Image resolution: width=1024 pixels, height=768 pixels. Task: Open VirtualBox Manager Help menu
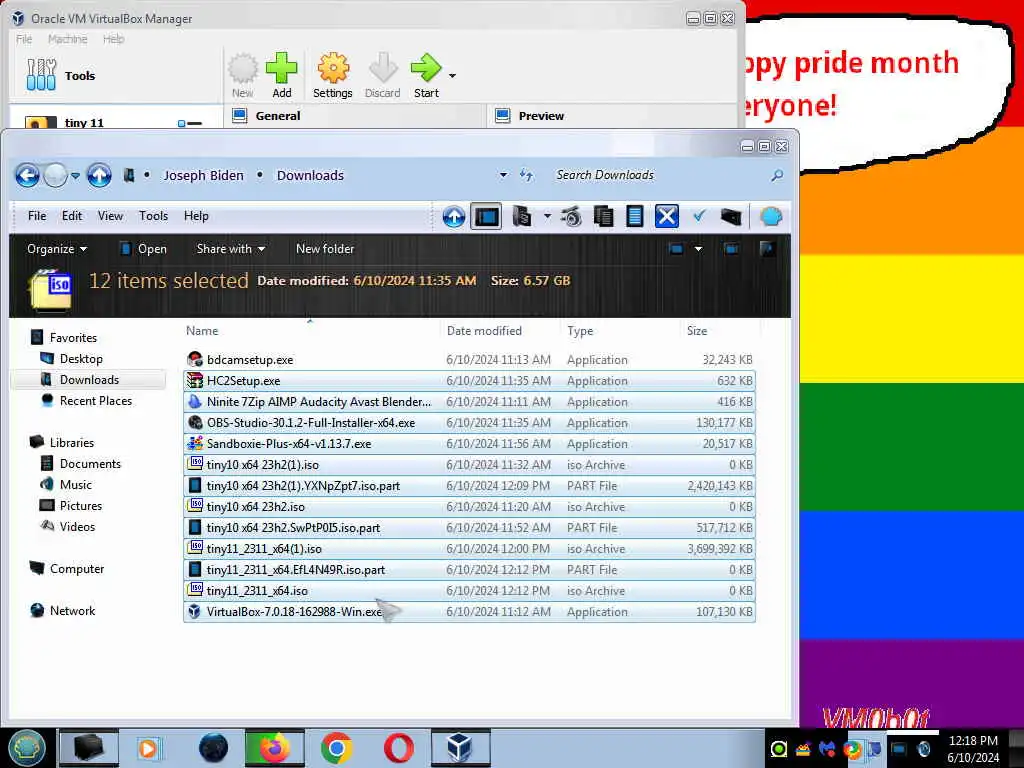[113, 39]
